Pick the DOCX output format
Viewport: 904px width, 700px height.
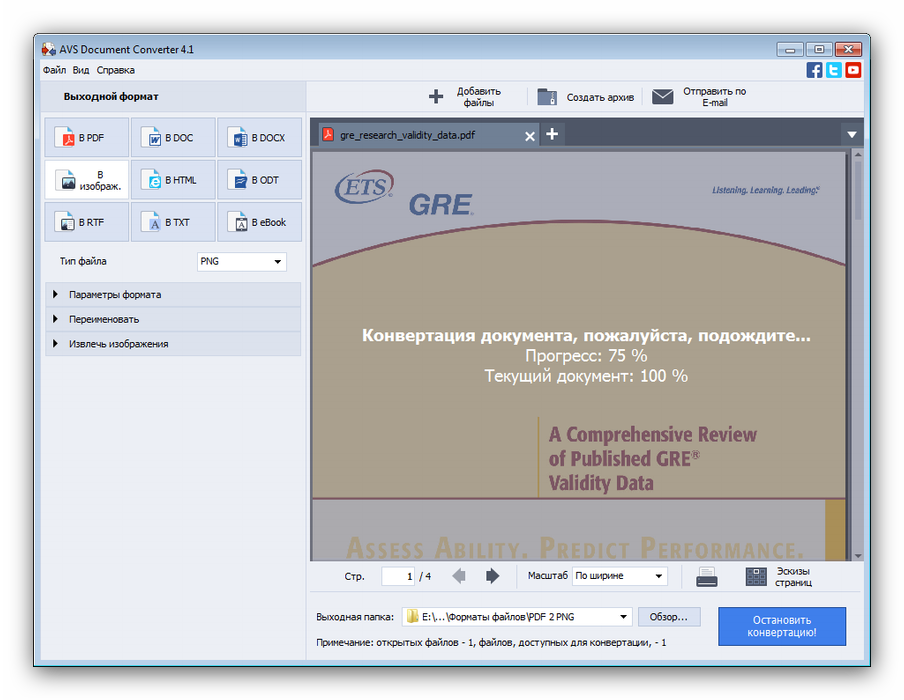[259, 138]
